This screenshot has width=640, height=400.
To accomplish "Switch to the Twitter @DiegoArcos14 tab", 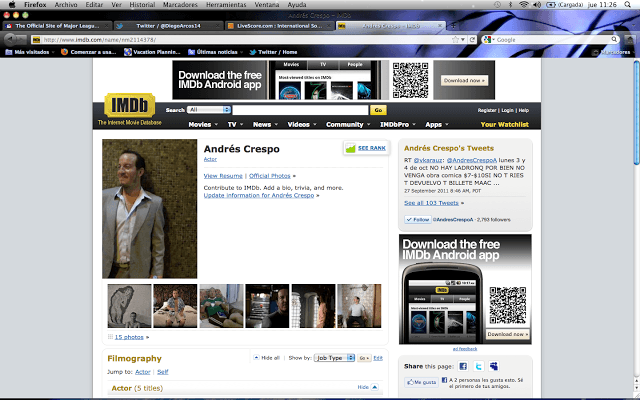I will pyautogui.click(x=168, y=26).
